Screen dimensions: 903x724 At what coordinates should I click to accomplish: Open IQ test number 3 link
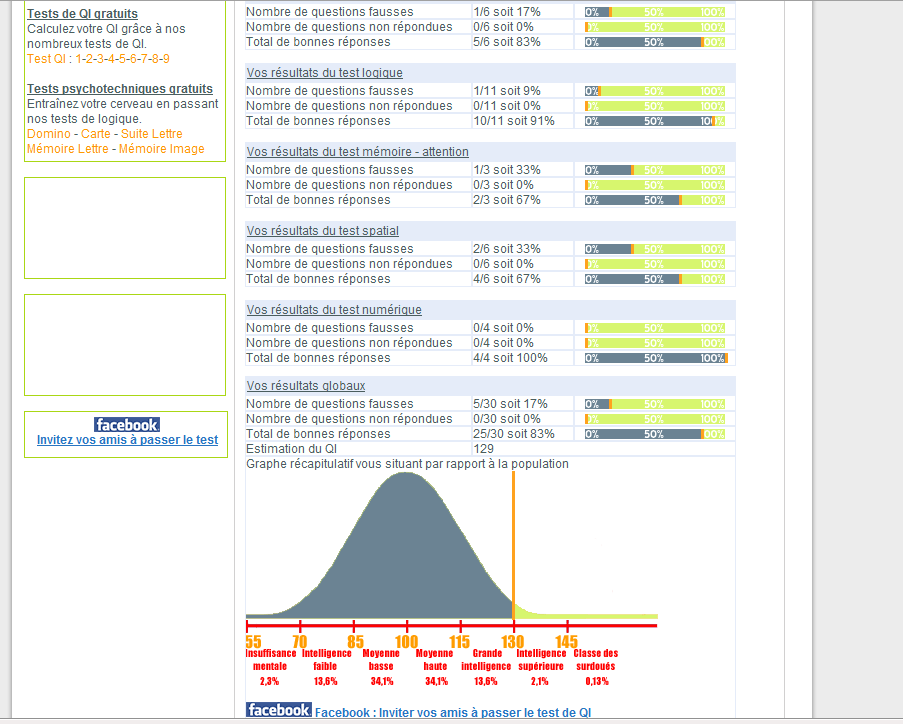pyautogui.click(x=100, y=59)
